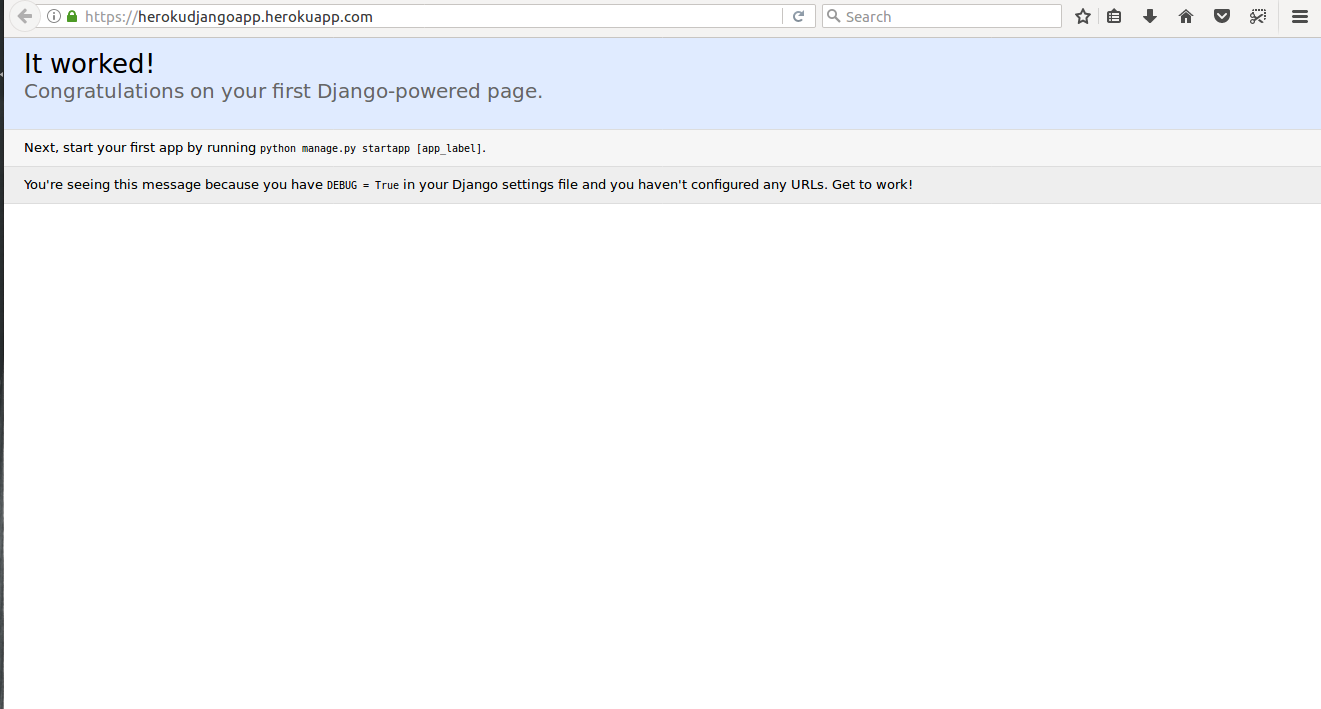Open the search engine dropdown in search bar
The width and height of the screenshot is (1321, 709).
834,16
